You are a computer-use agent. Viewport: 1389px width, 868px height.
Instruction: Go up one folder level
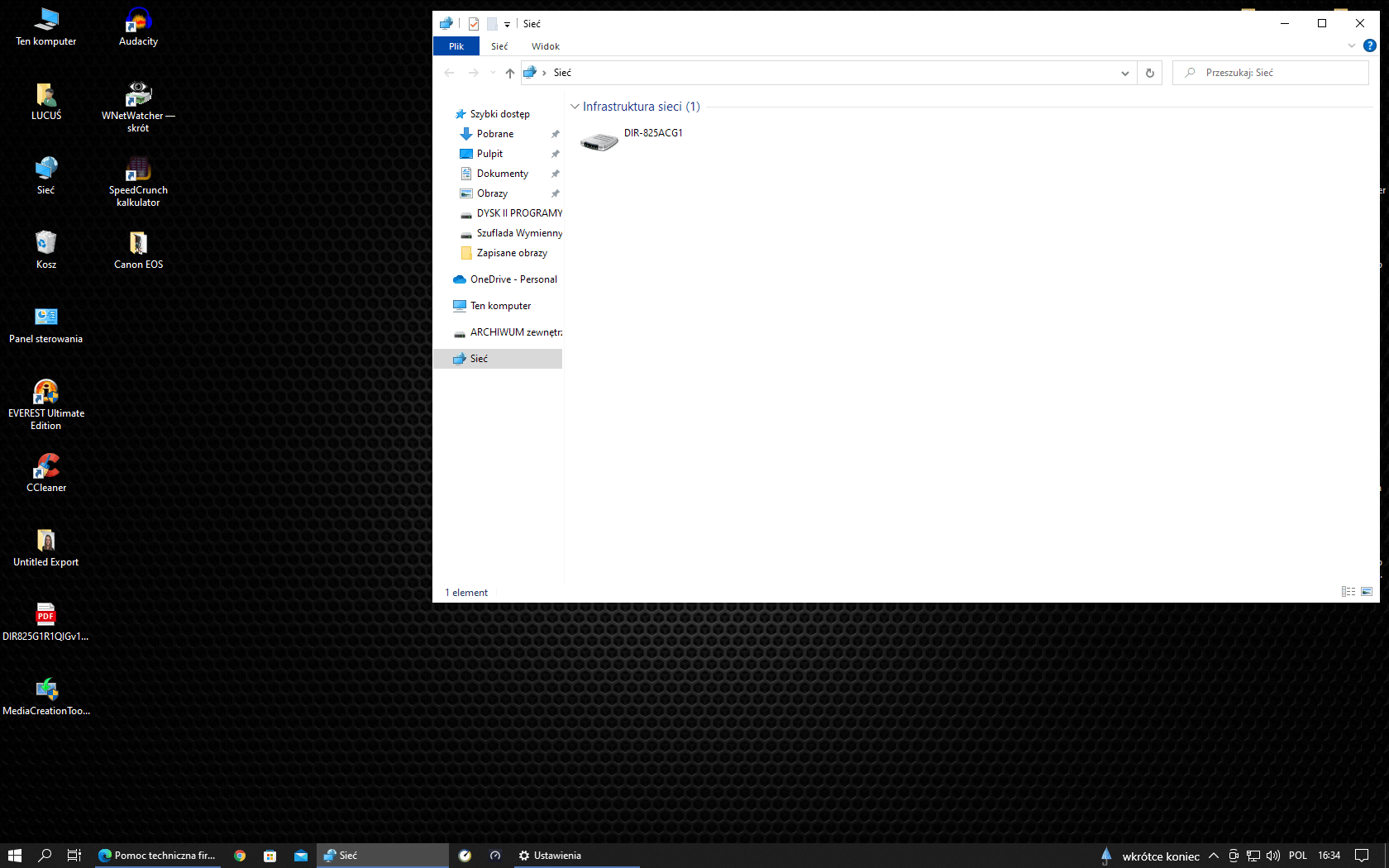(509, 73)
